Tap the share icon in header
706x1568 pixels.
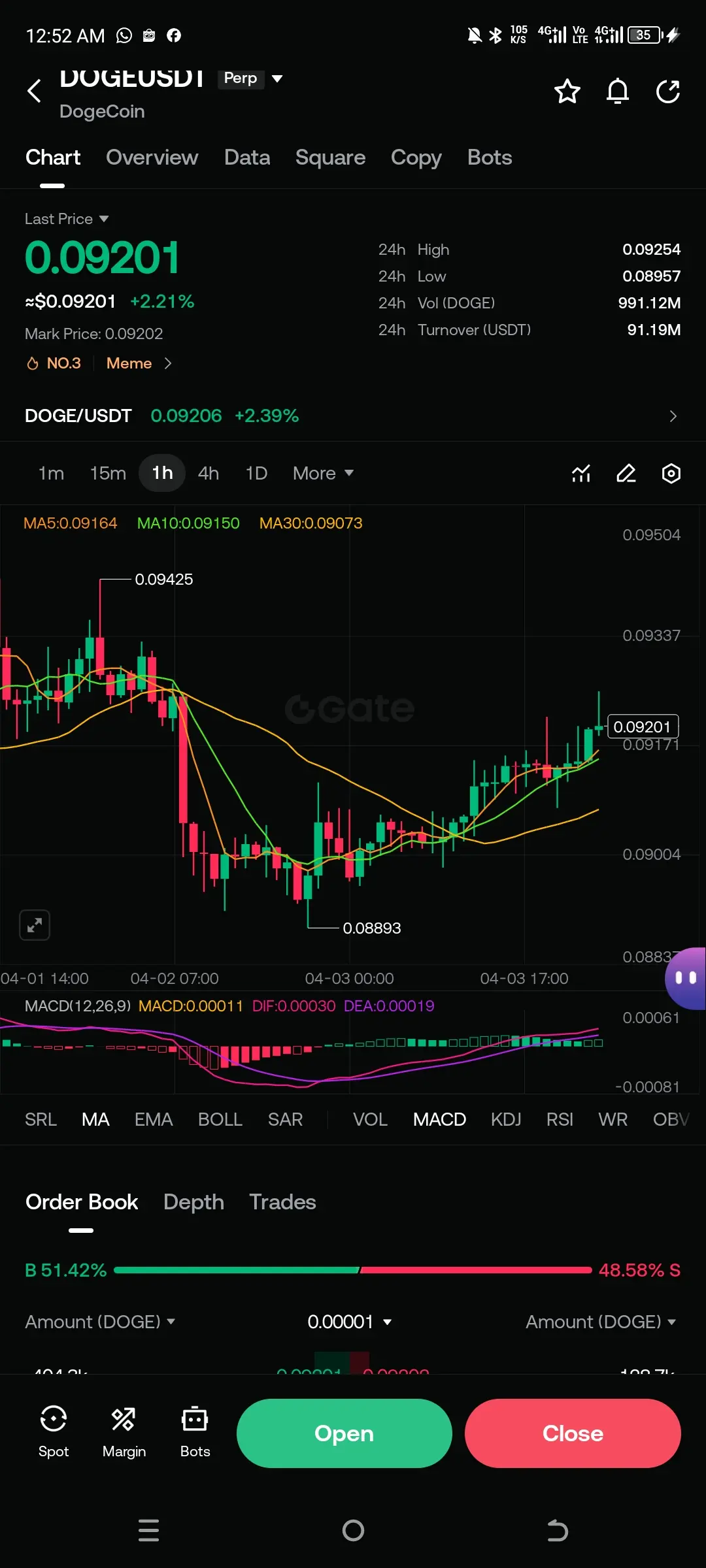(x=667, y=91)
